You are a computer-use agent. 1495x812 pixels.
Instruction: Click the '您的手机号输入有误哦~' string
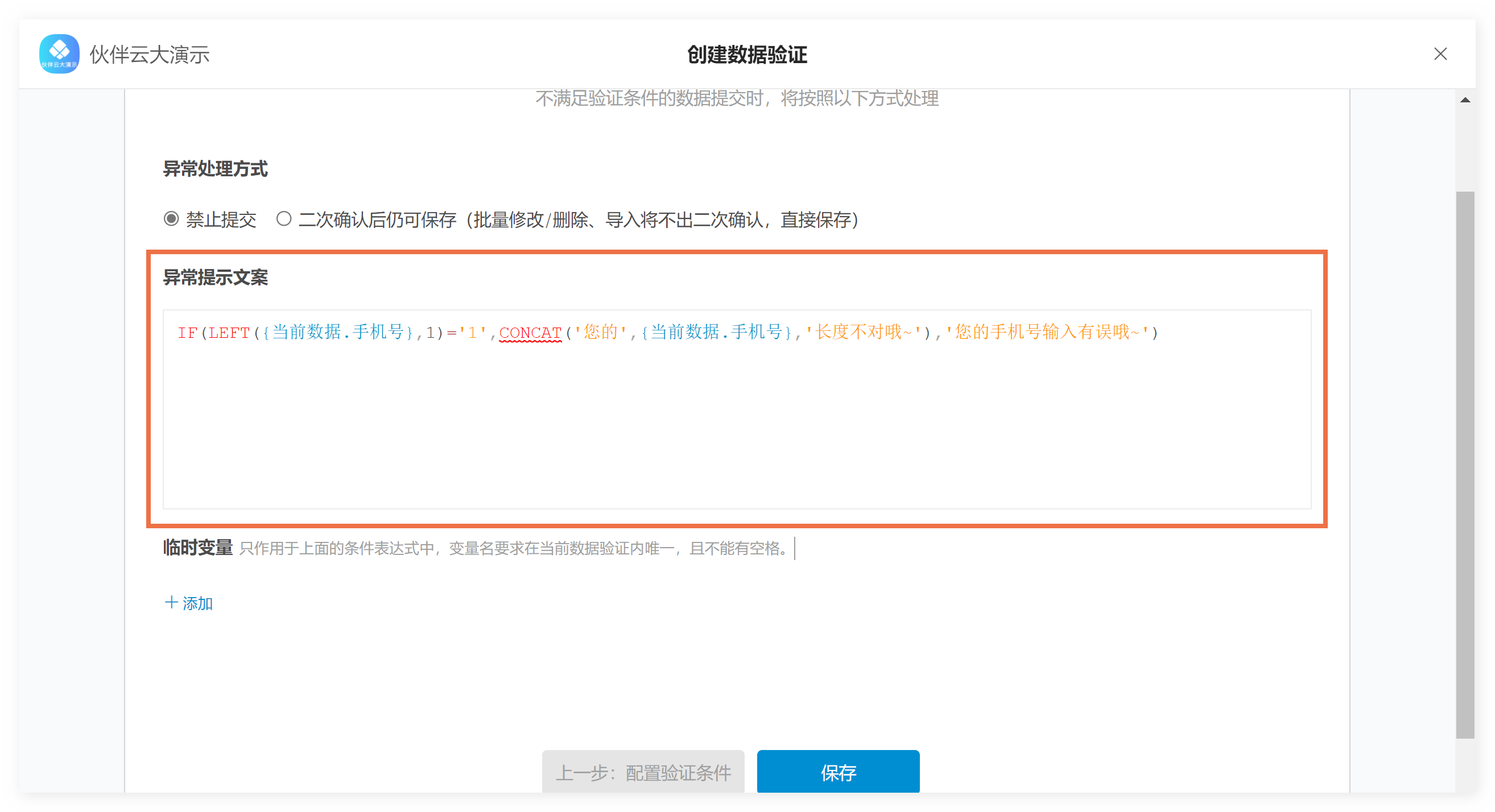point(1047,333)
